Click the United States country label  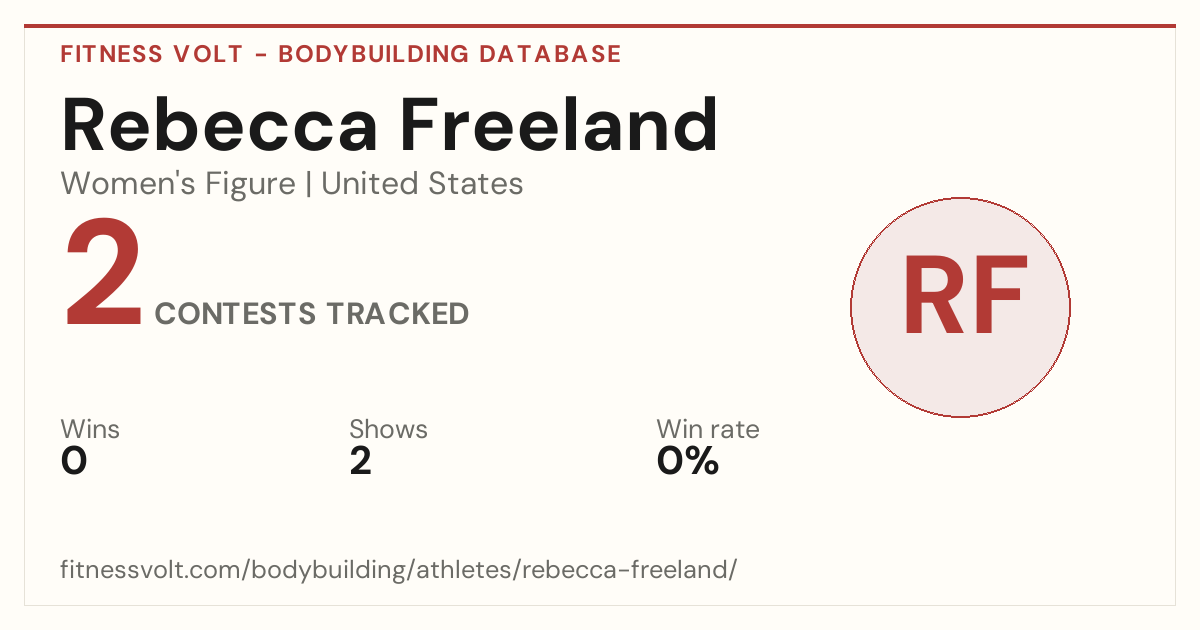click(x=422, y=184)
